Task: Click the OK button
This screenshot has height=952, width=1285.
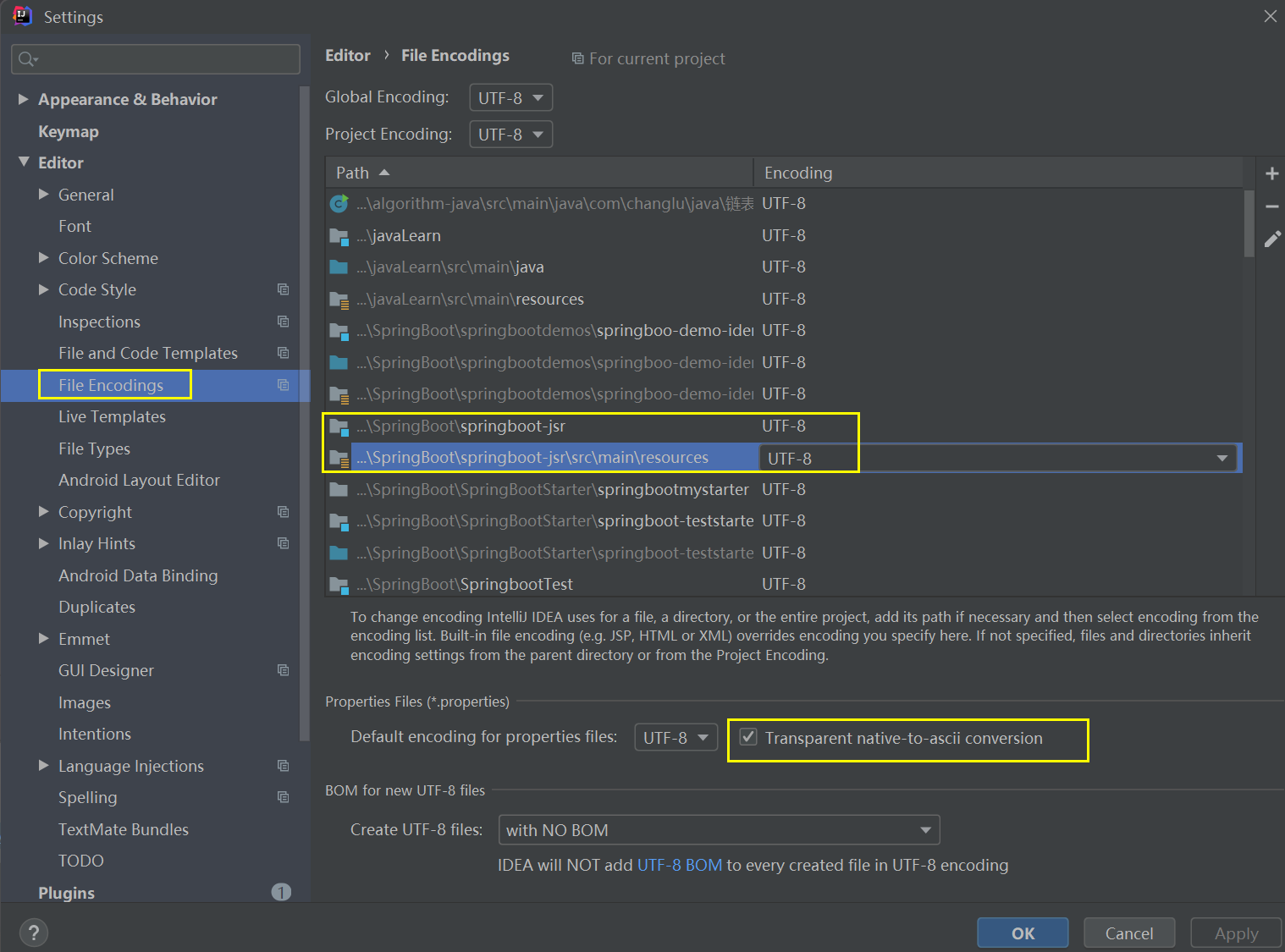Action: 1023,933
